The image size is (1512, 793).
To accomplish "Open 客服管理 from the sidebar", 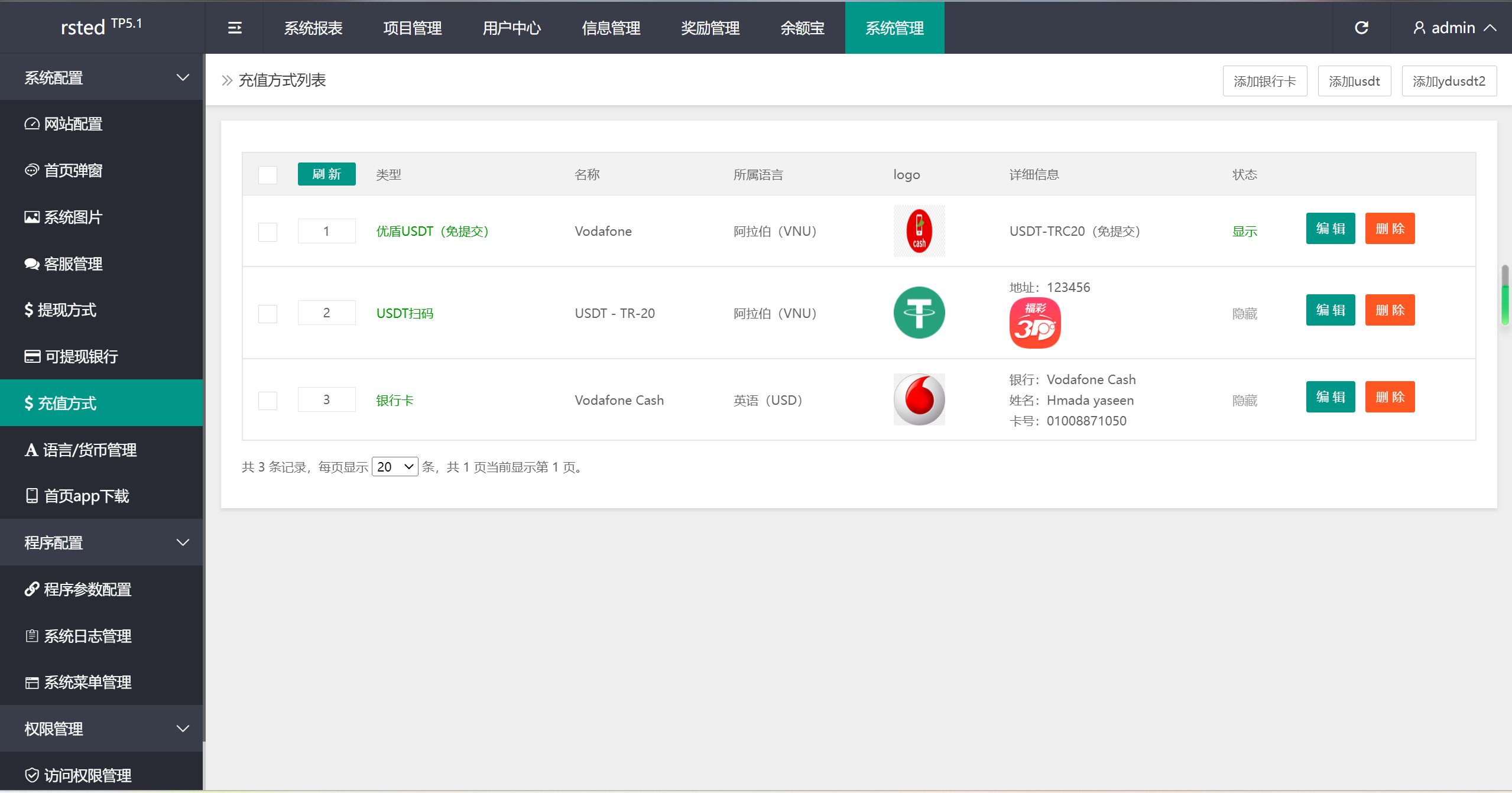I will 73,264.
